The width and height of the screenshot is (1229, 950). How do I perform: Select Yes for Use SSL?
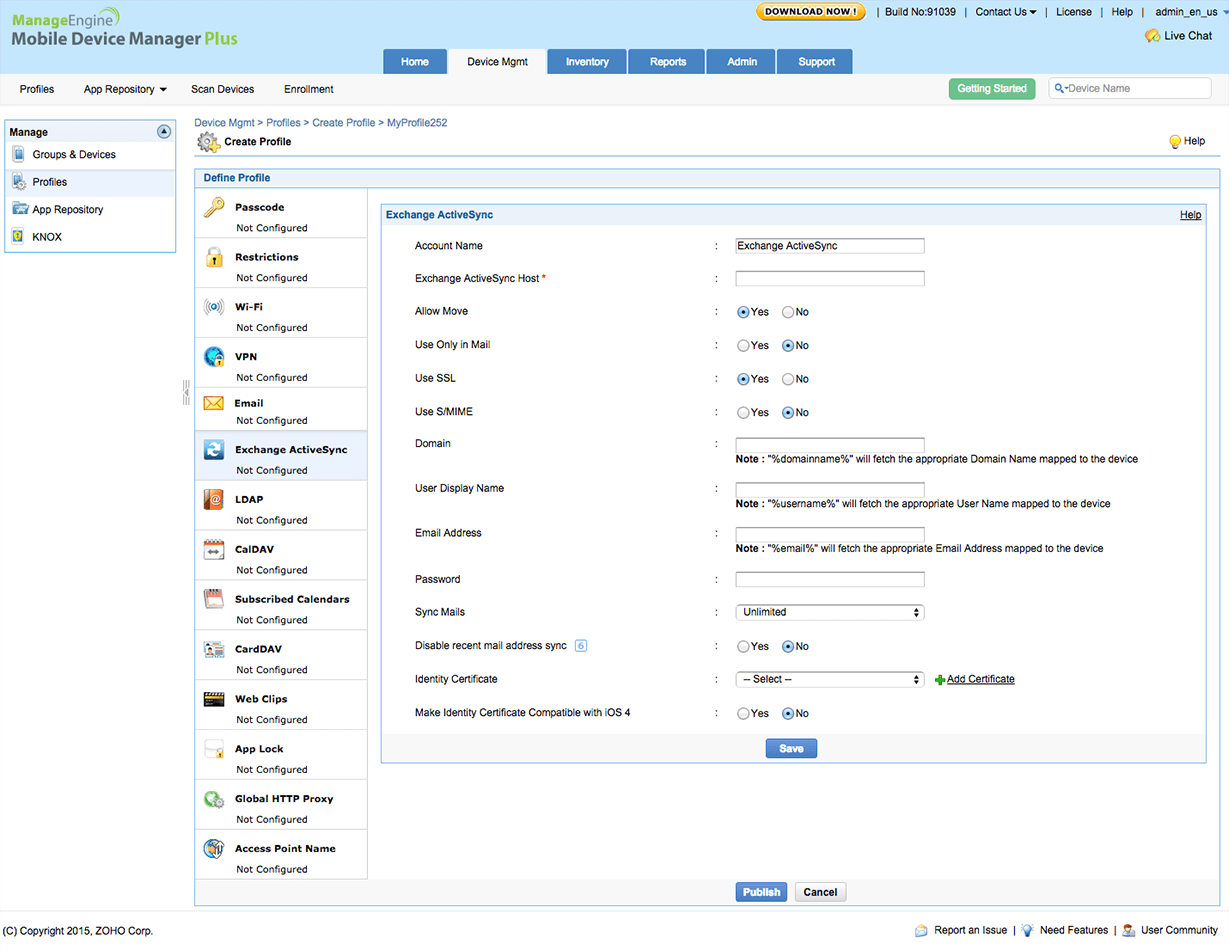coord(743,379)
